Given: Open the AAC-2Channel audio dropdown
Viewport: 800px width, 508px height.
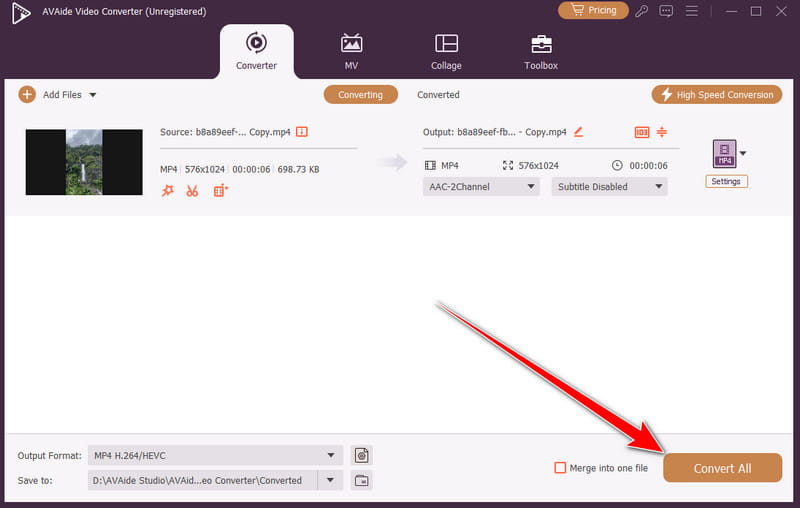Looking at the screenshot, I should point(481,187).
